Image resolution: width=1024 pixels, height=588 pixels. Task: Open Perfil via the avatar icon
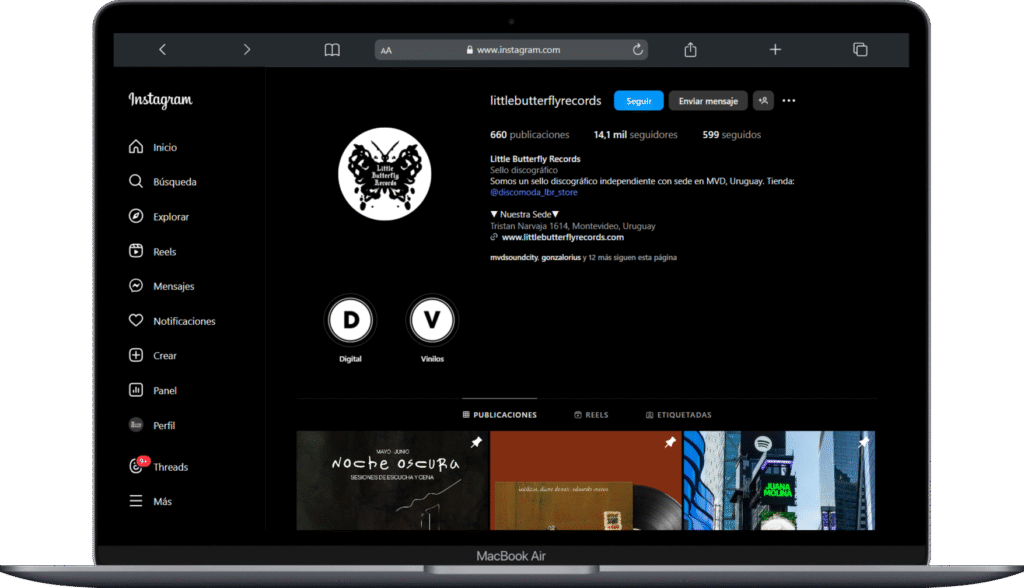pos(136,425)
